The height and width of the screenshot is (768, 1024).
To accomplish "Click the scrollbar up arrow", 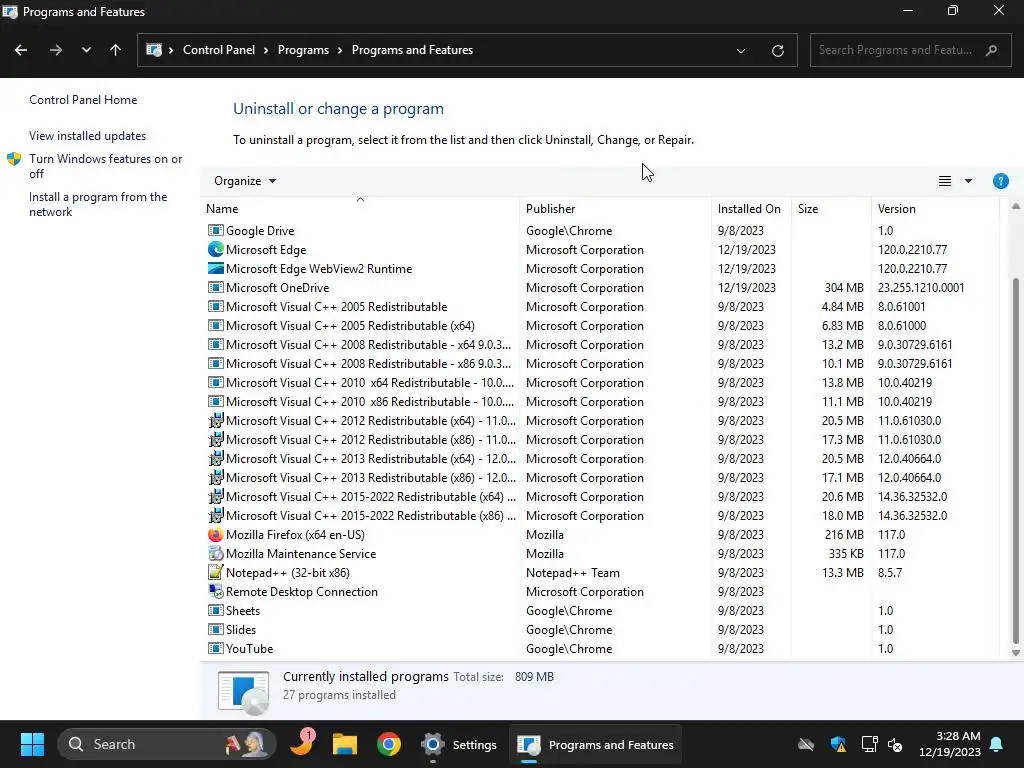I will [x=1015, y=206].
